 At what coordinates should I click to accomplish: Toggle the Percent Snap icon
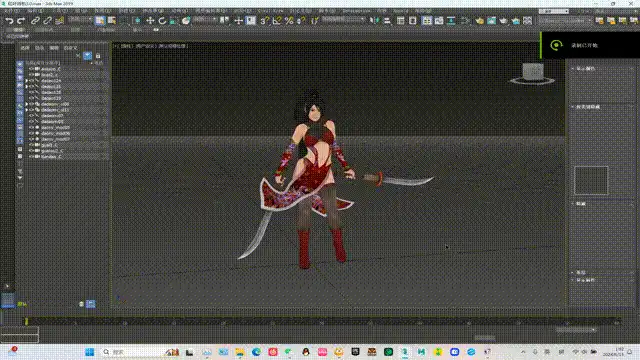pos(289,20)
